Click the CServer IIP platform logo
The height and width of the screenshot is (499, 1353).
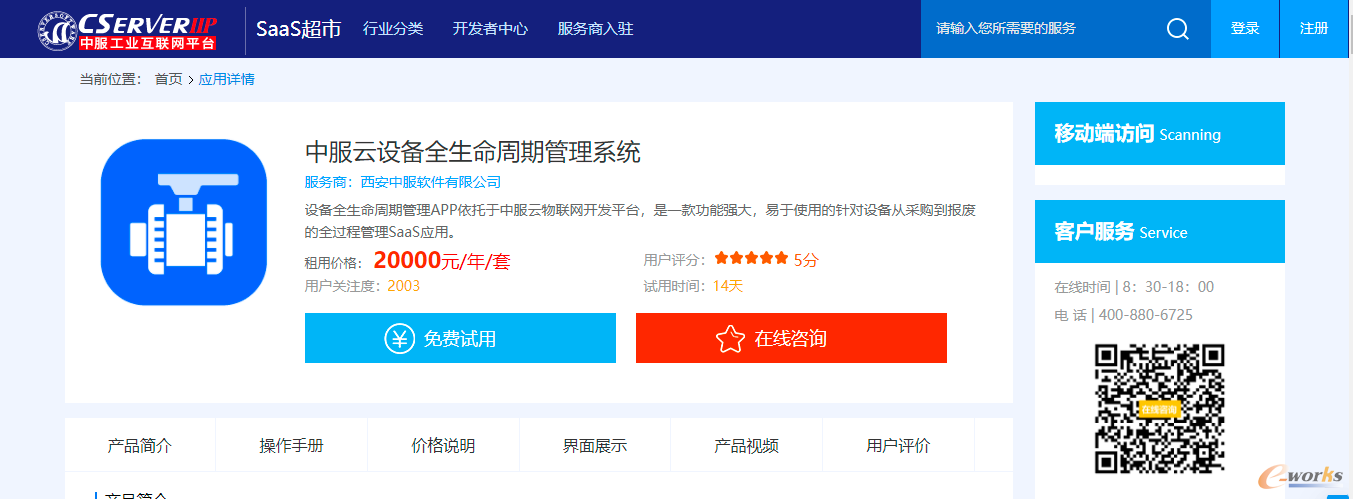point(127,29)
